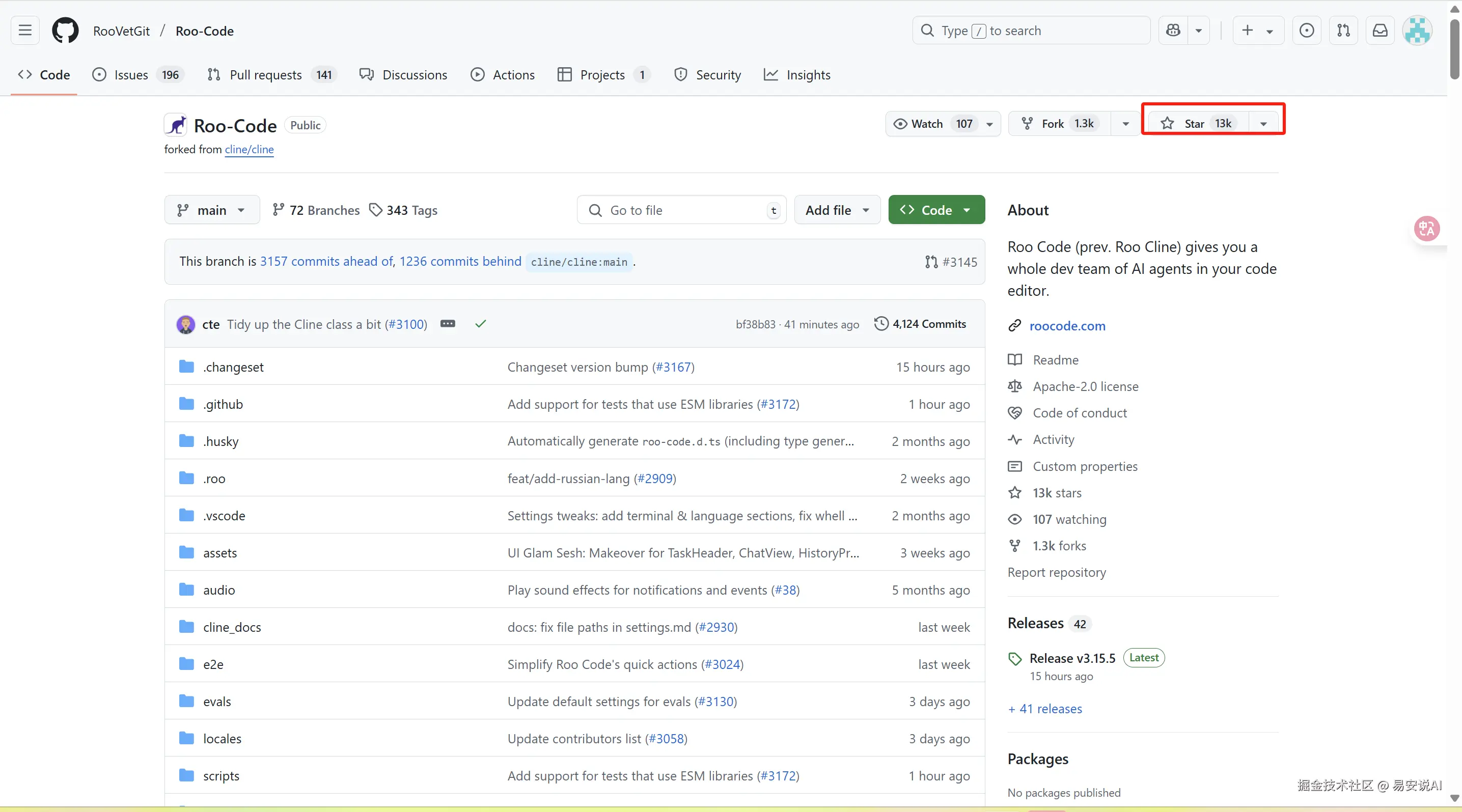This screenshot has width=1462, height=812.
Task: Open the green Code dropdown
Action: click(936, 210)
